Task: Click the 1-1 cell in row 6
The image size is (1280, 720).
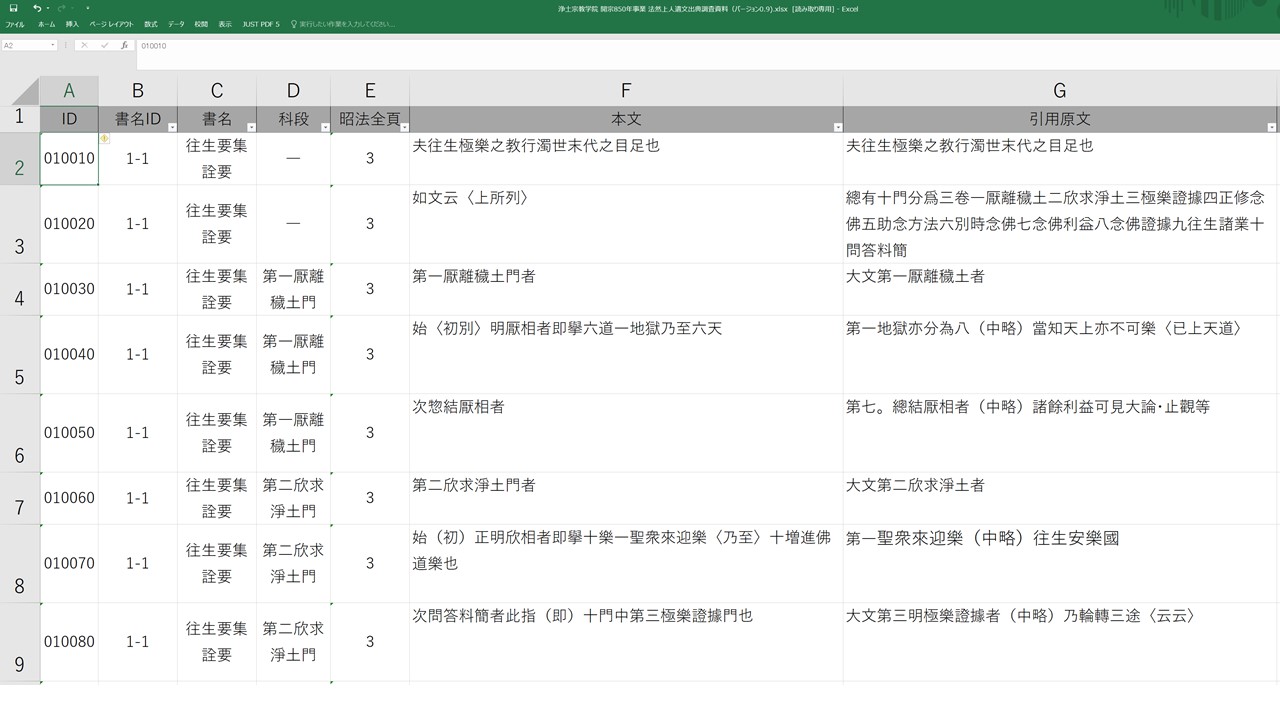Action: point(138,433)
